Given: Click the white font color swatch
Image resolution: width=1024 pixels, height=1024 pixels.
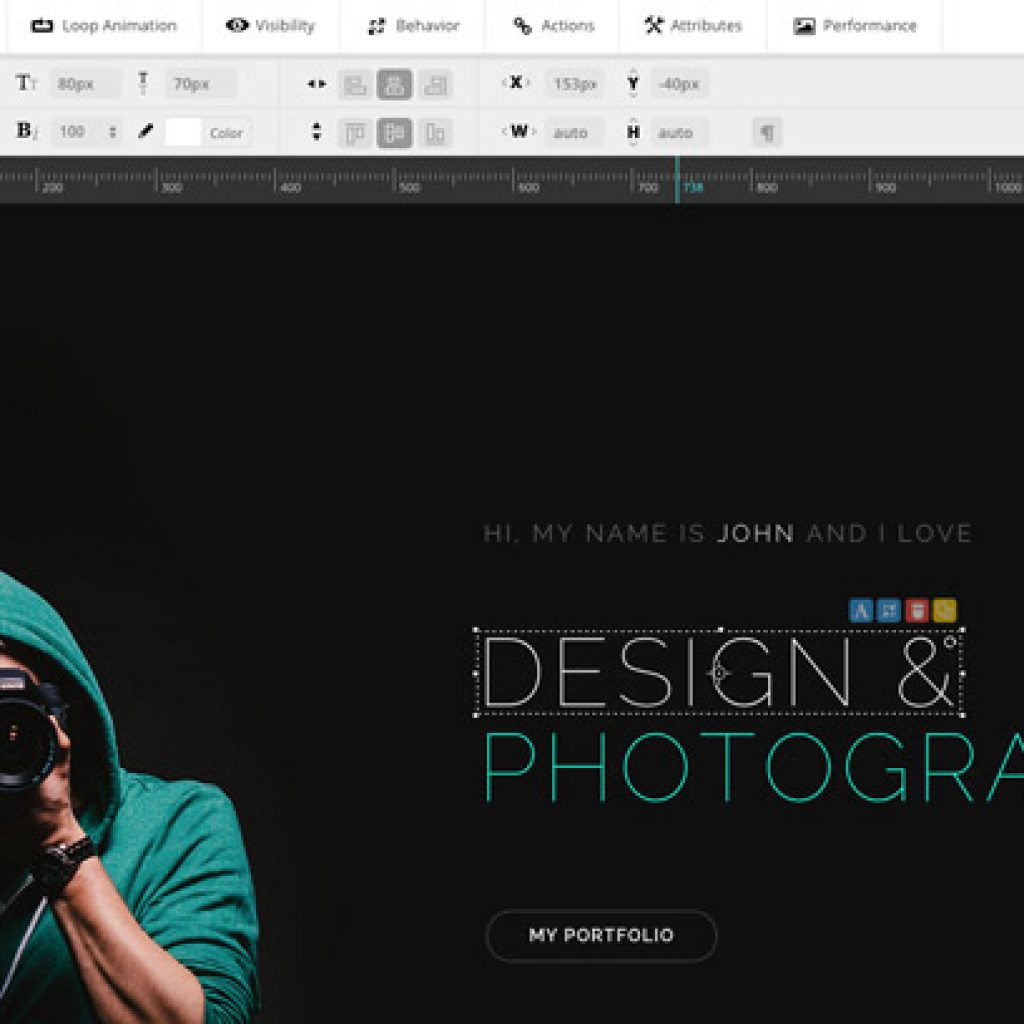Looking at the screenshot, I should (x=183, y=132).
